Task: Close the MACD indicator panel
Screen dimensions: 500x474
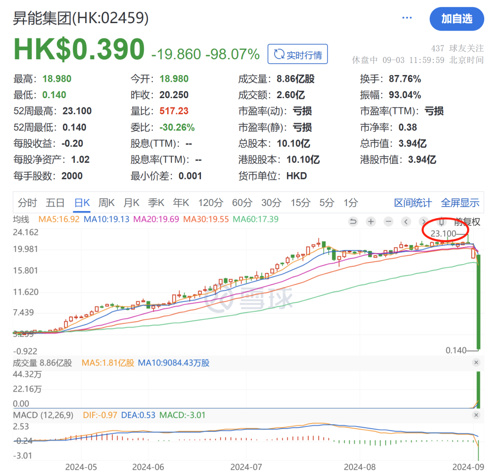Action: click(476, 415)
